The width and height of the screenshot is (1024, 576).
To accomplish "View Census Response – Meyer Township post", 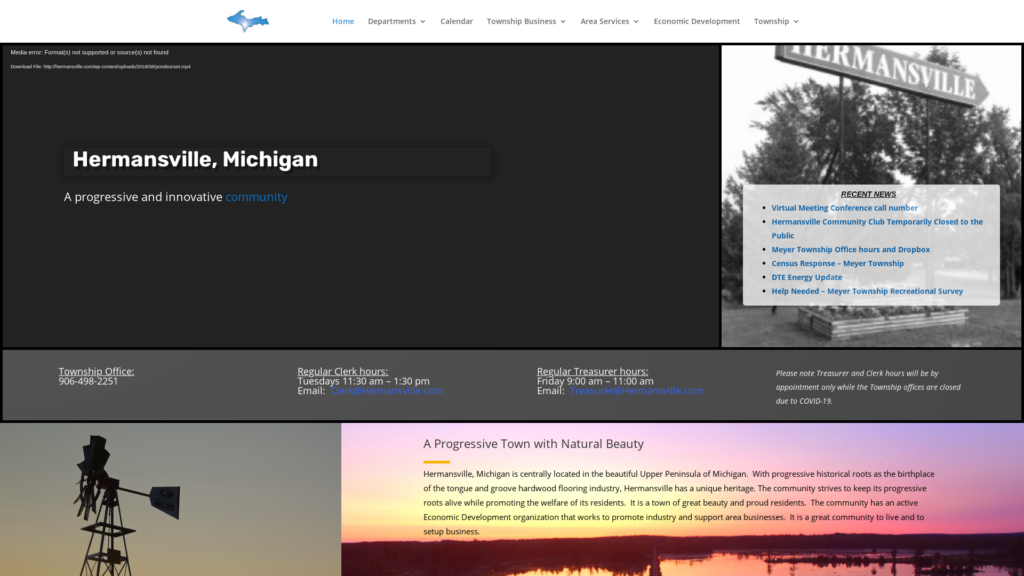I will tap(837, 264).
